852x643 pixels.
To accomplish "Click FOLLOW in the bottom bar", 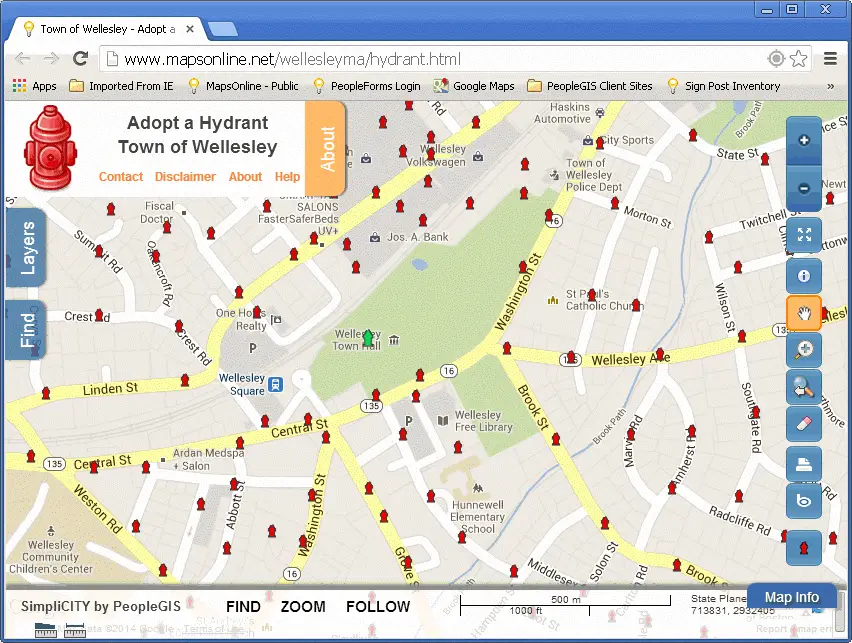I will pos(378,607).
